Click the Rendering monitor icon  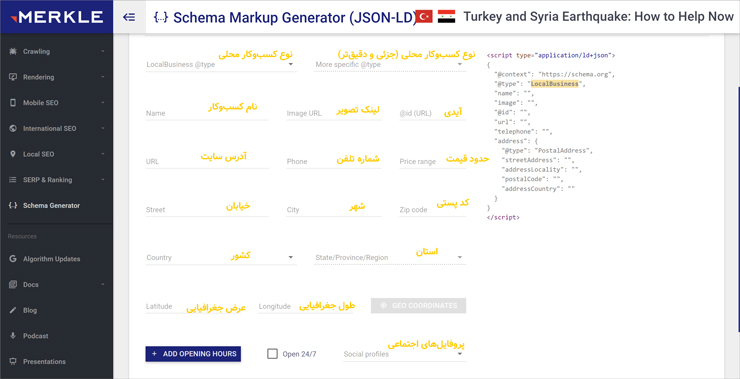point(13,77)
